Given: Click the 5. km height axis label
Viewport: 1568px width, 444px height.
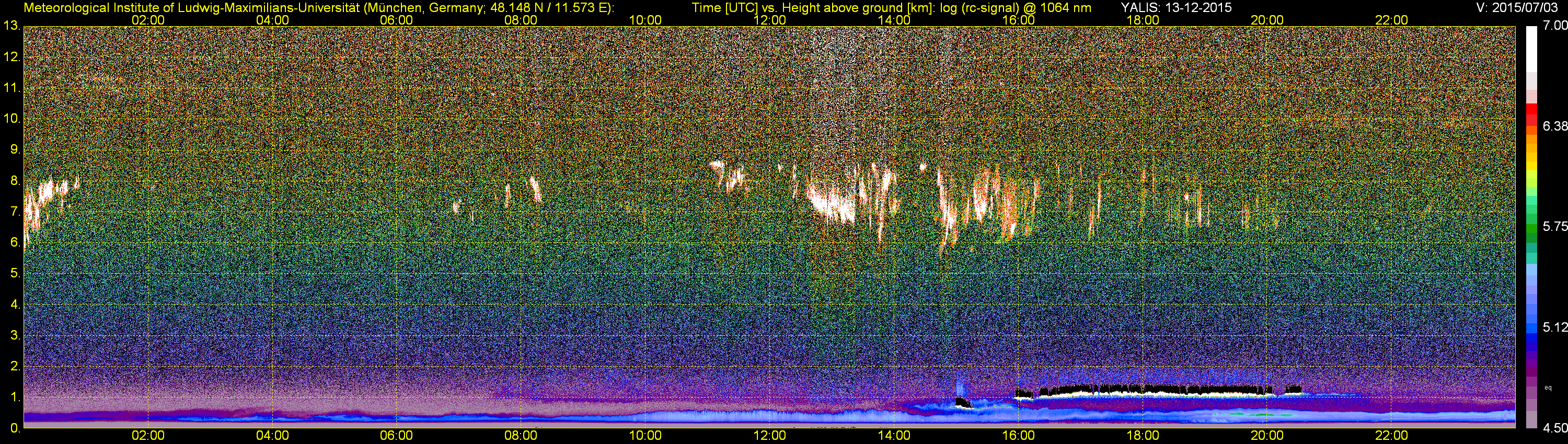Looking at the screenshot, I should click(x=15, y=273).
